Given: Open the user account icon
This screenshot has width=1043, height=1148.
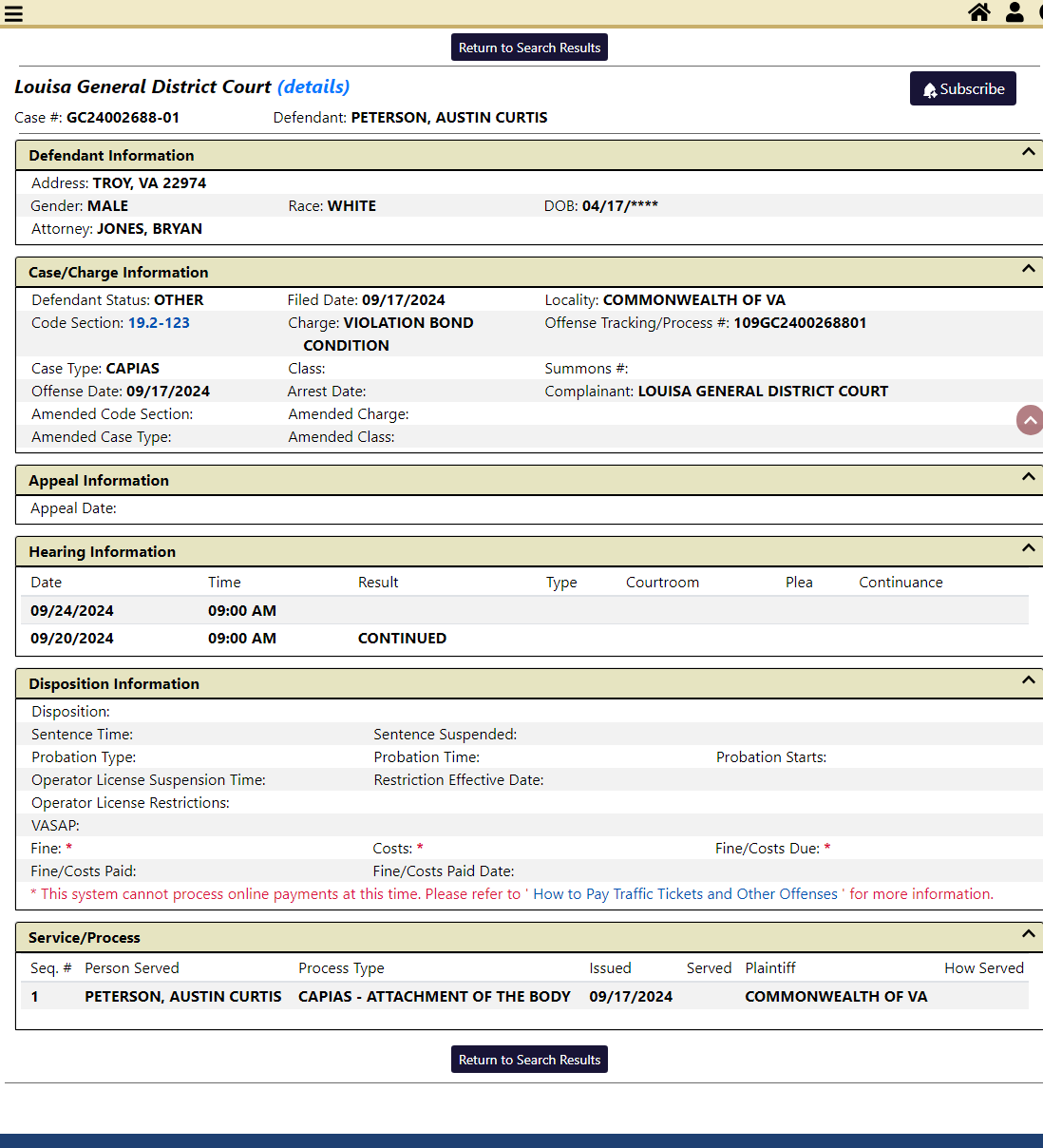Looking at the screenshot, I should (1015, 11).
